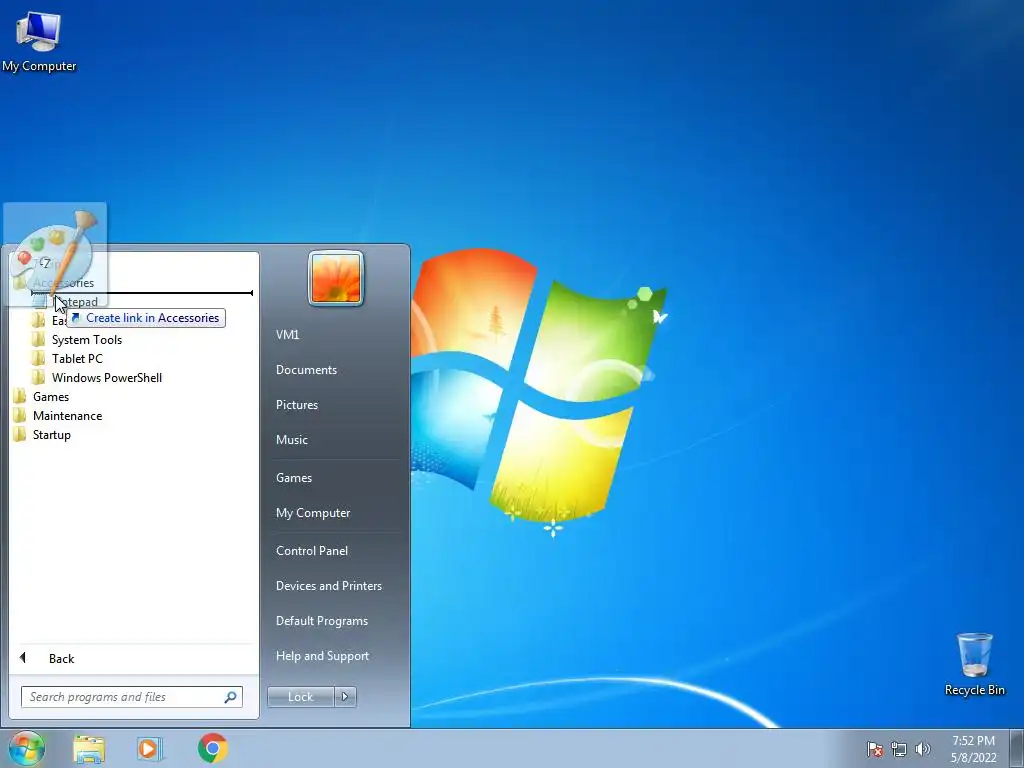Open the Action Center flag icon in the tray
The image size is (1024, 768).
(875, 749)
